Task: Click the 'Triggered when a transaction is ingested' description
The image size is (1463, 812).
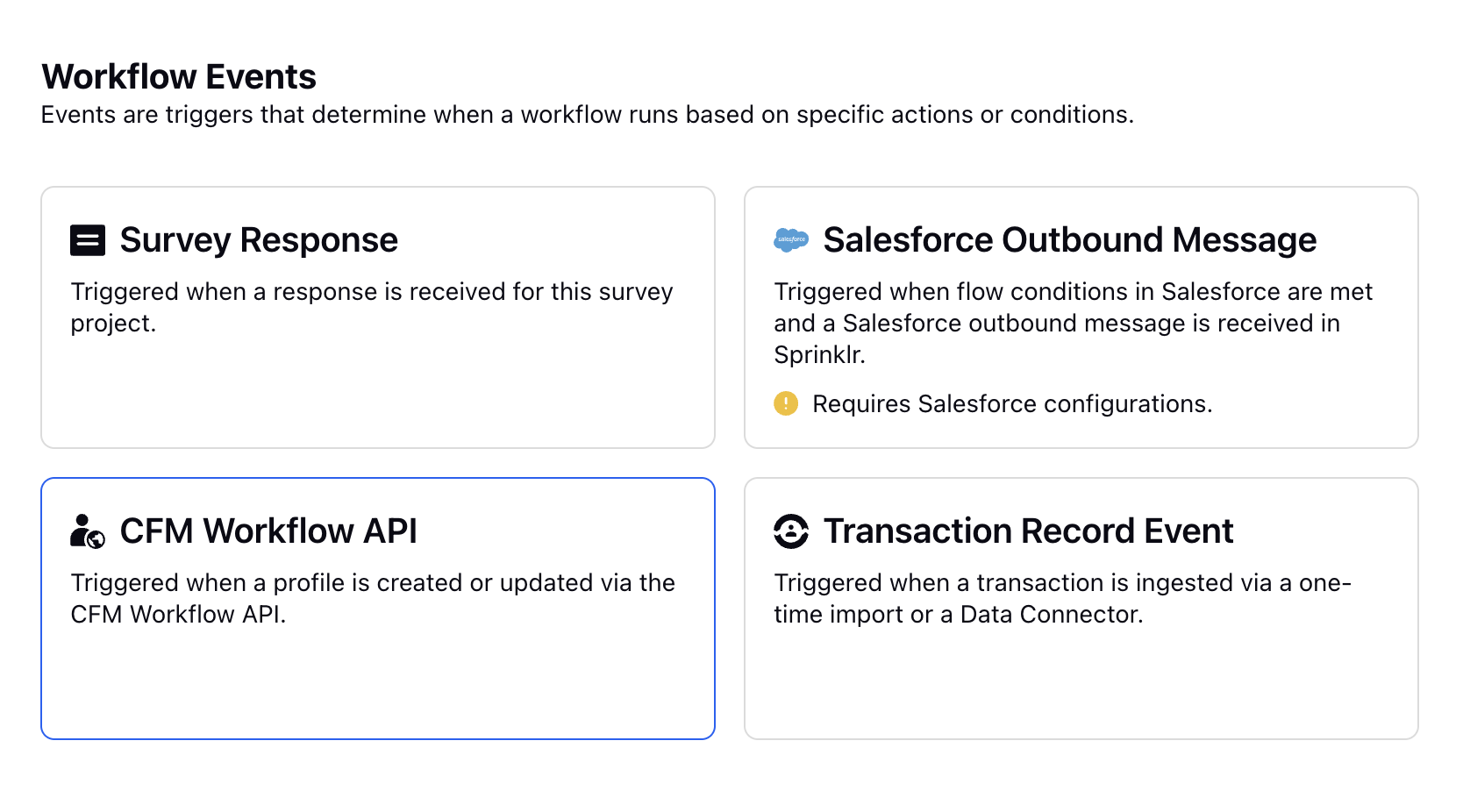Action: tap(1062, 599)
